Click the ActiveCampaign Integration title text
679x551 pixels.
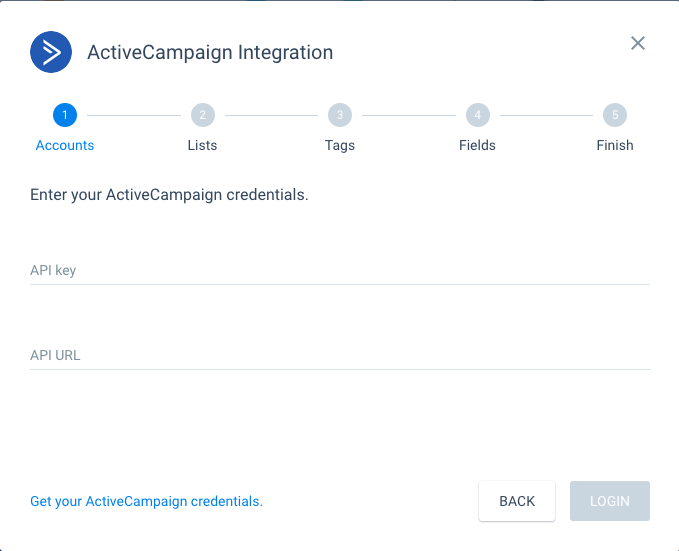(210, 52)
